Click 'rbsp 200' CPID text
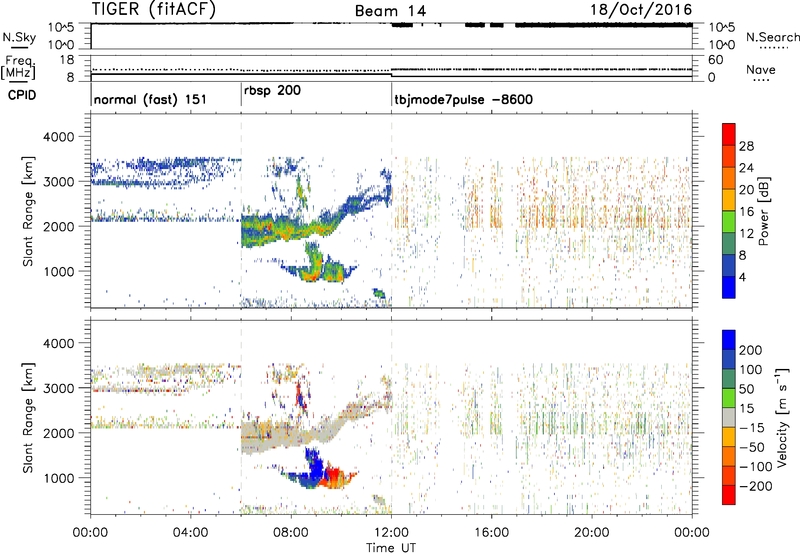The image size is (800, 554). (272, 91)
